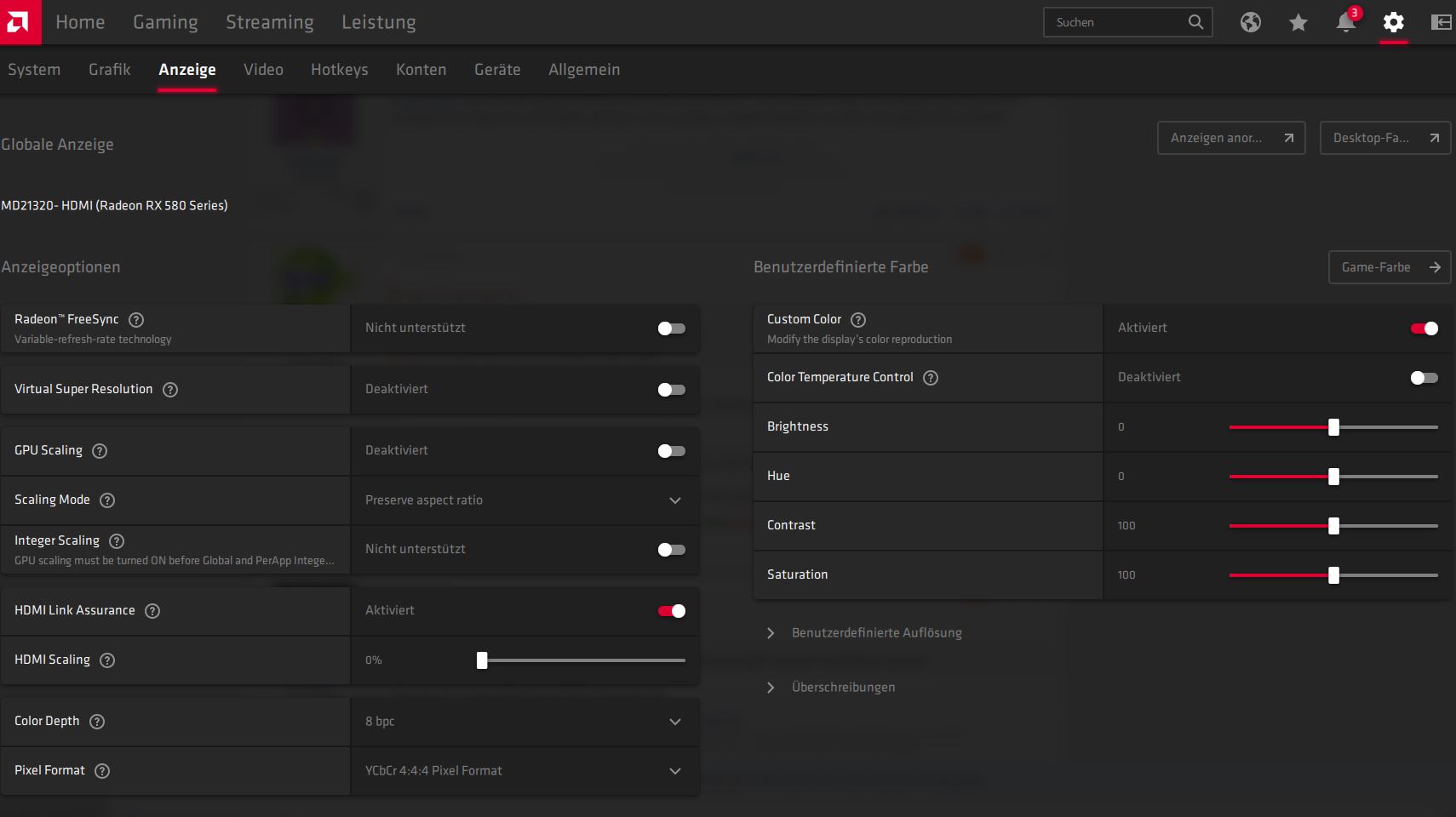The height and width of the screenshot is (817, 1456).
Task: Disable HDMI Link Assurance switch
Action: [x=672, y=611]
